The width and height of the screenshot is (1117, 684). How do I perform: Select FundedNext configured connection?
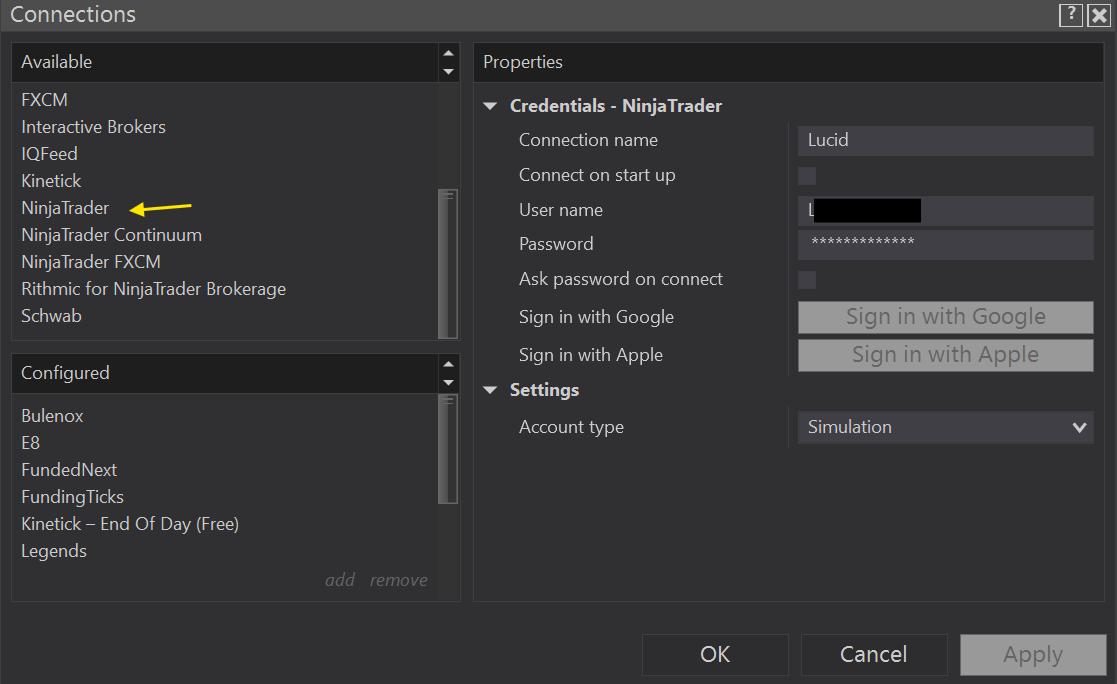point(69,470)
